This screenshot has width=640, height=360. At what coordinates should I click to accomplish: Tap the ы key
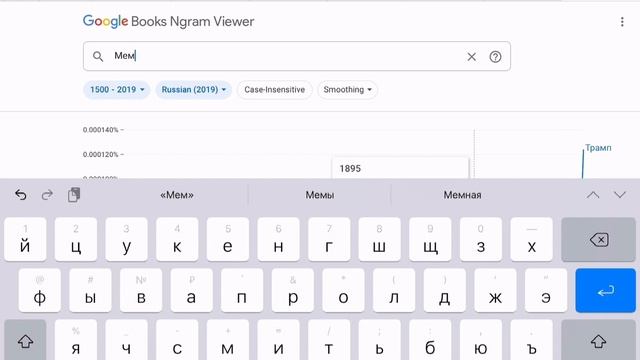pos(90,291)
